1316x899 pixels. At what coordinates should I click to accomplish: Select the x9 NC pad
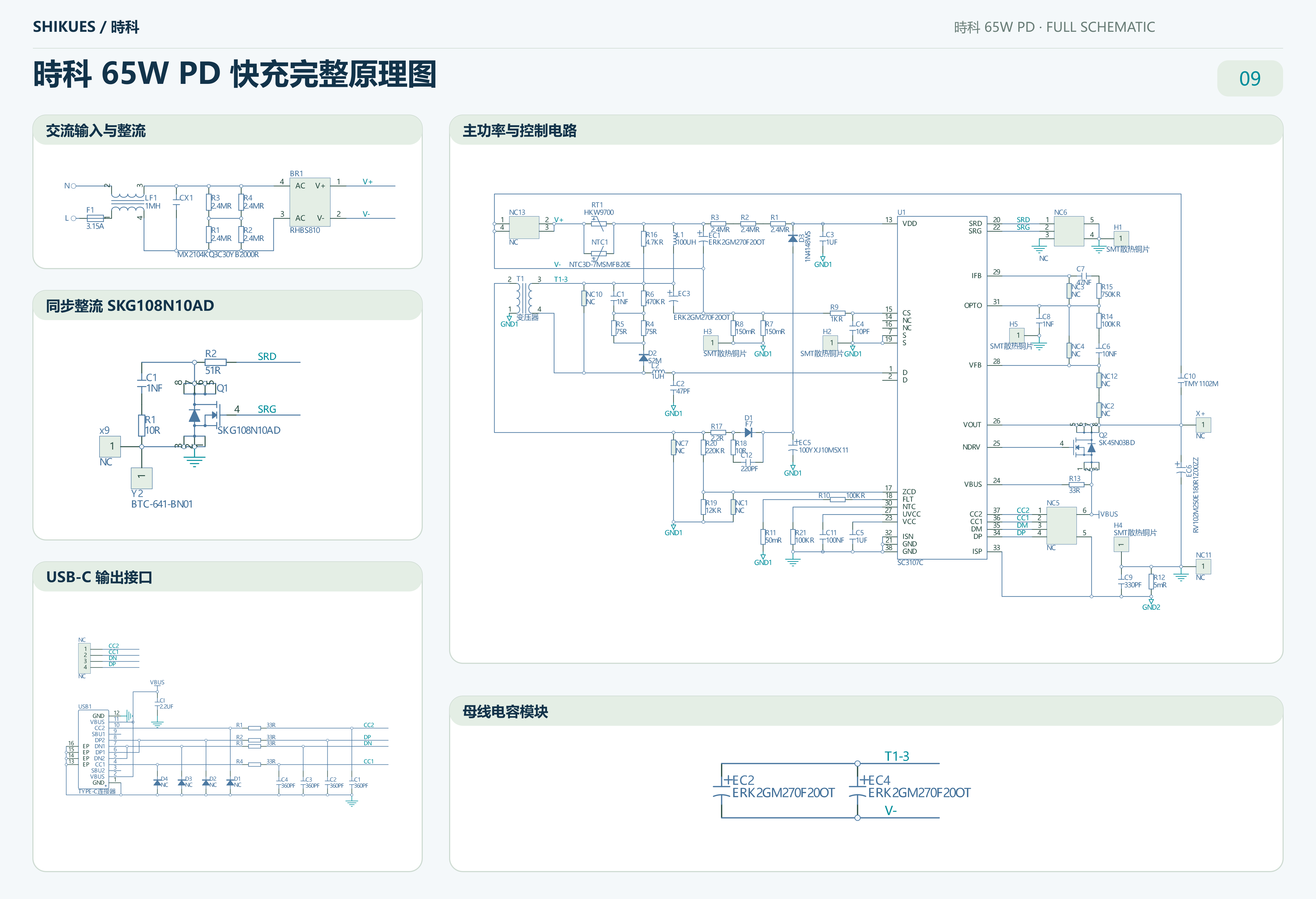[110, 446]
